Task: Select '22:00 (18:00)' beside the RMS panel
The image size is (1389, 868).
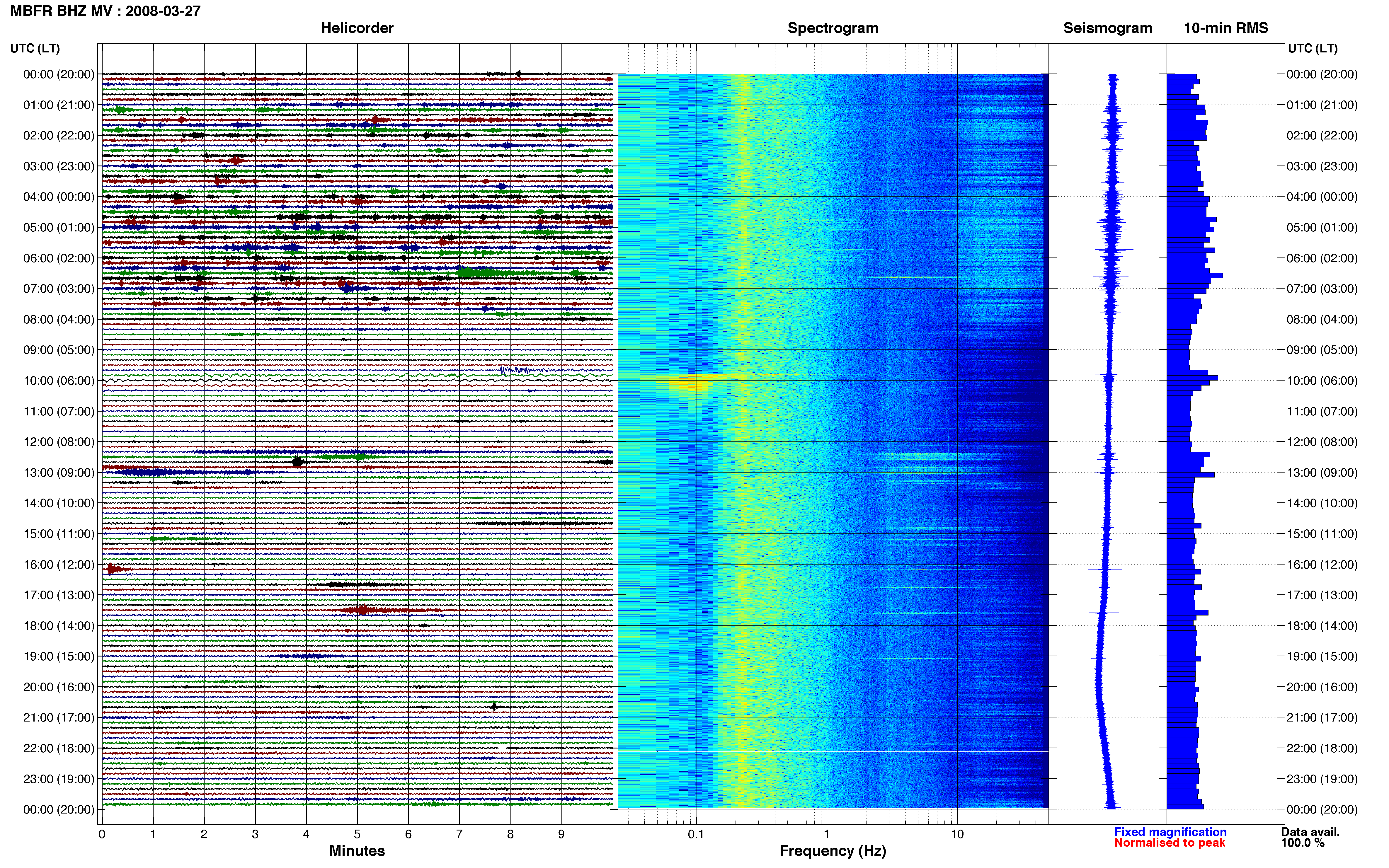Action: [1322, 748]
